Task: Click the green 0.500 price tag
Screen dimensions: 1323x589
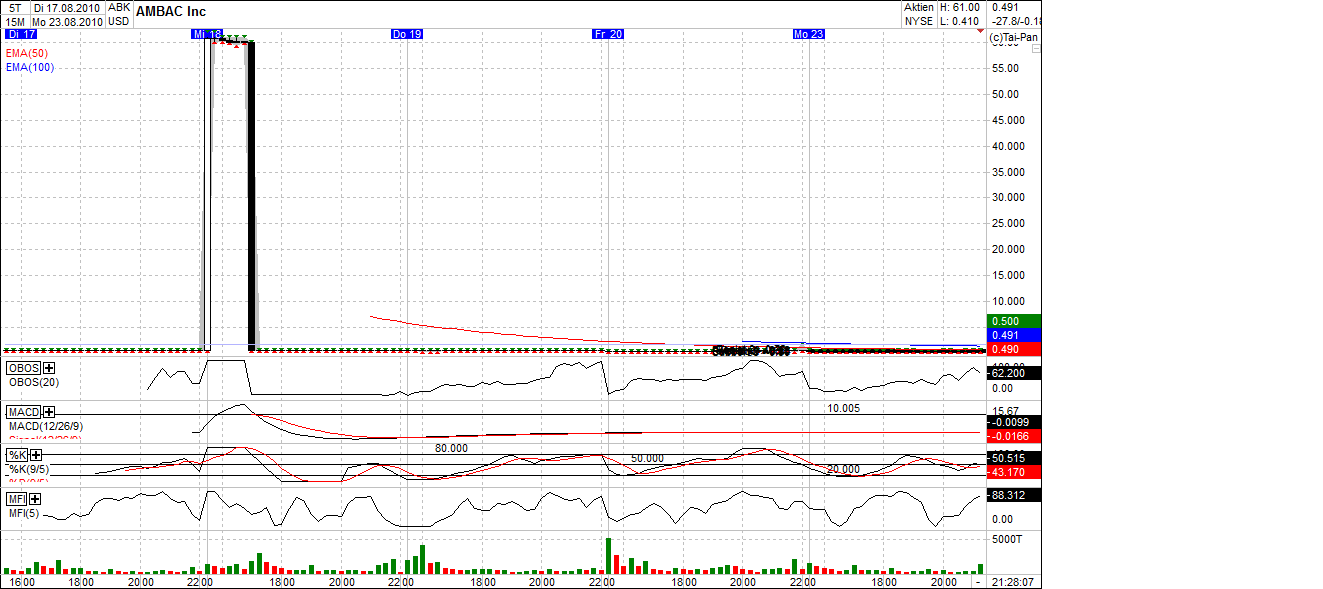Action: [x=1013, y=321]
